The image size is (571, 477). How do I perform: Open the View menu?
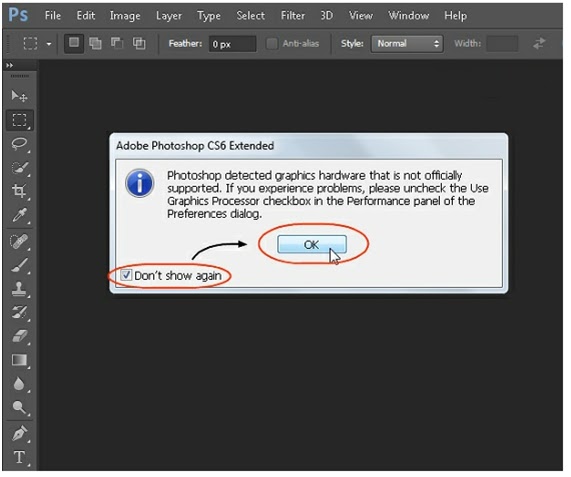click(361, 16)
